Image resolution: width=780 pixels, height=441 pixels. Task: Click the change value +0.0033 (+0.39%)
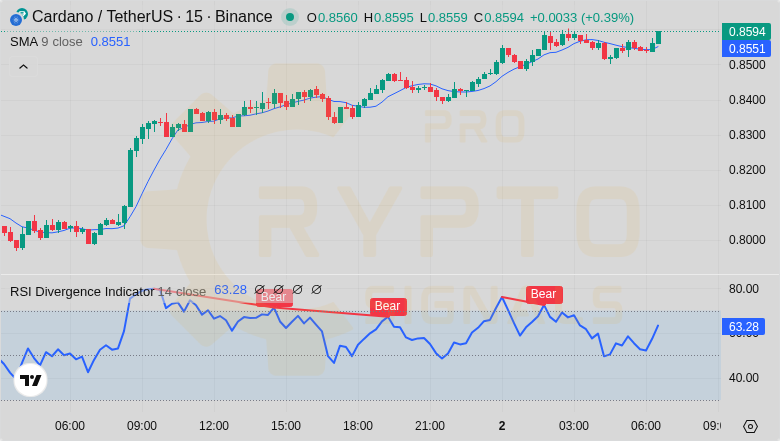(582, 18)
